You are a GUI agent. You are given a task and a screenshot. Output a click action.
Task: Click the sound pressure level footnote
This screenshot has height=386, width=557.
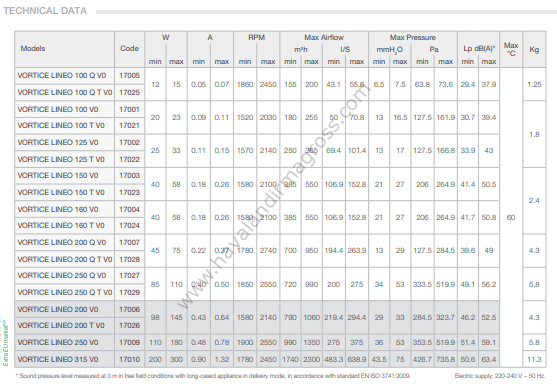pyautogui.click(x=213, y=376)
